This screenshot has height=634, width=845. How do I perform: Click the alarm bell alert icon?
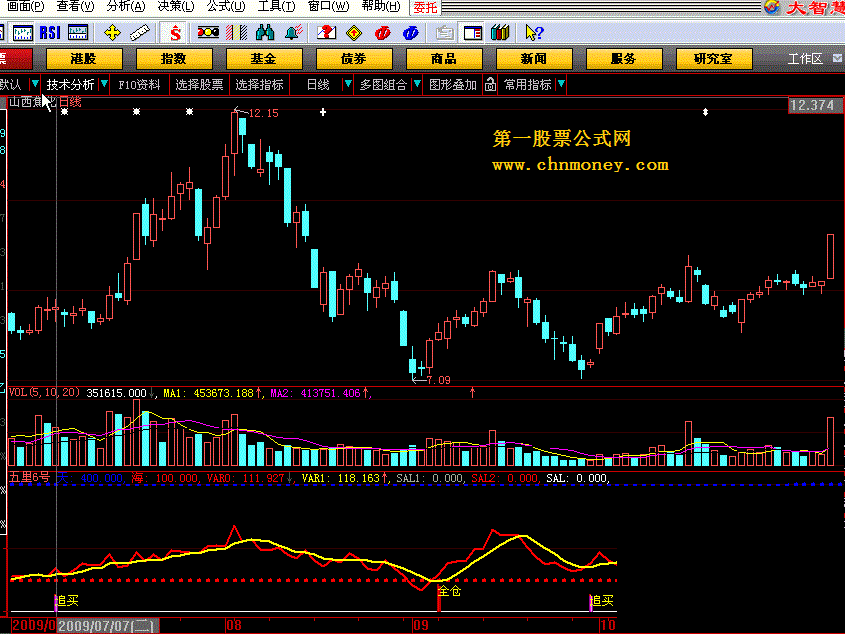point(294,33)
